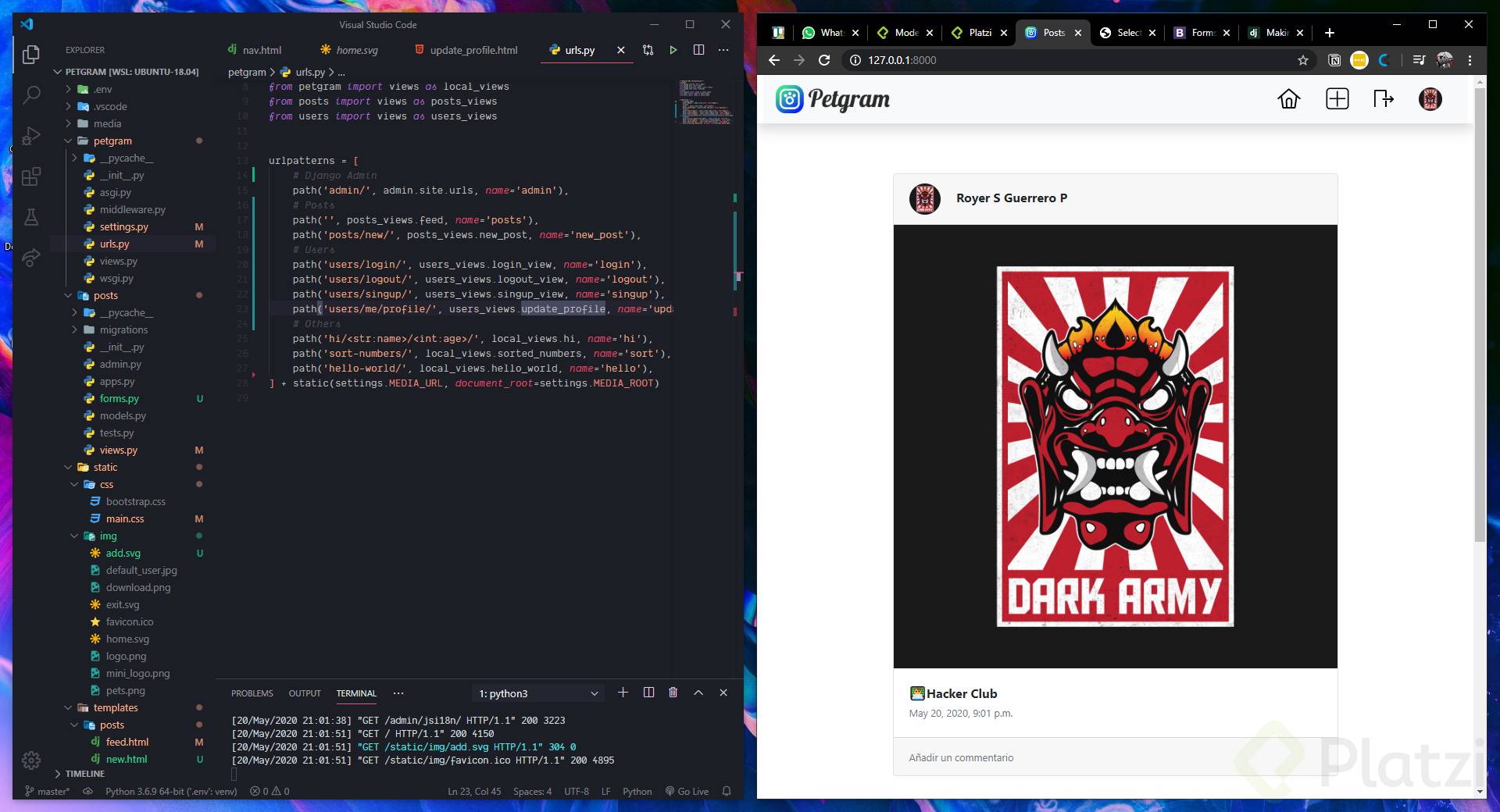Click master branch in status bar
Viewport: 1500px width, 812px height.
pyautogui.click(x=47, y=791)
